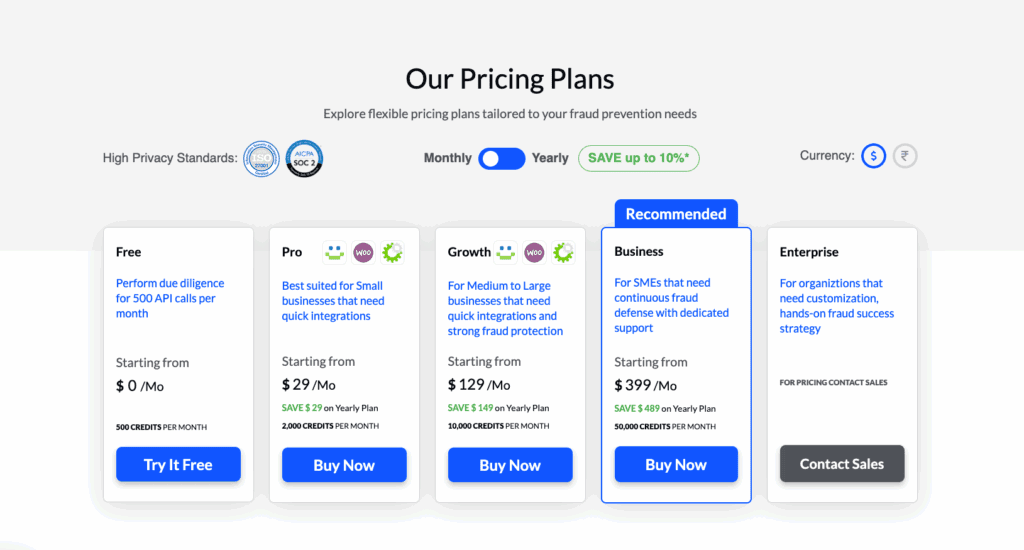Click the ISO 27001 certification badge
Viewport: 1024px width, 550px height.
pyautogui.click(x=261, y=159)
